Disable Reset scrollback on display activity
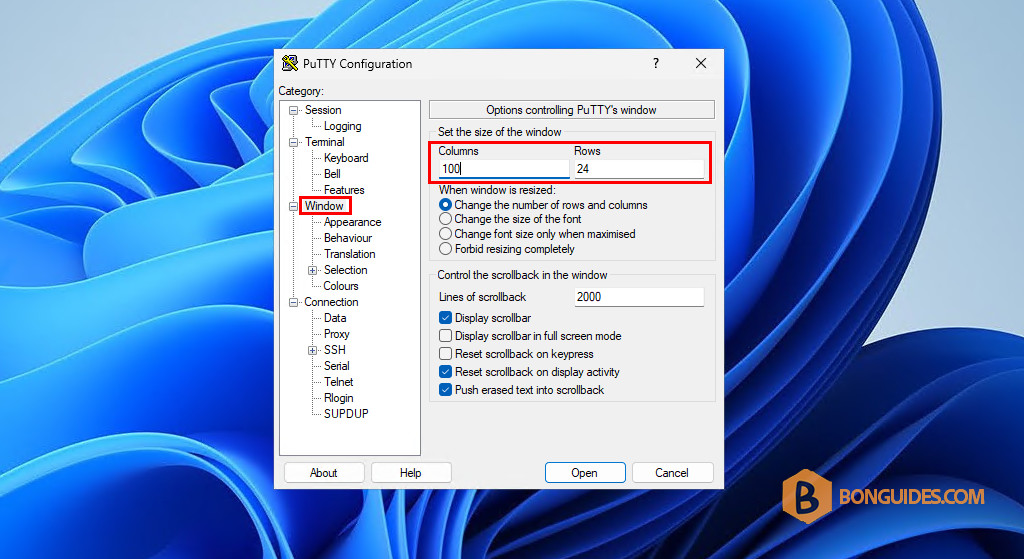This screenshot has width=1024, height=559. tap(445, 372)
